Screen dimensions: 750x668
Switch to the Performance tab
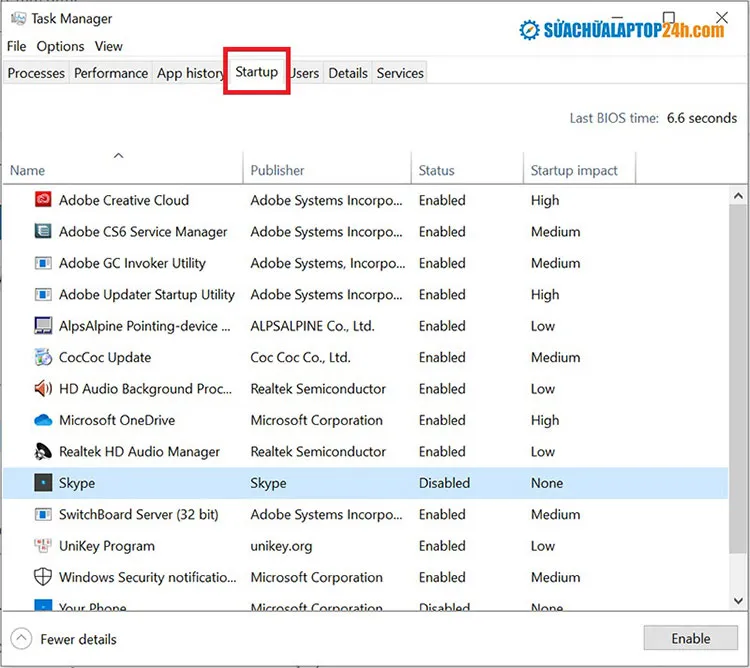[x=111, y=73]
